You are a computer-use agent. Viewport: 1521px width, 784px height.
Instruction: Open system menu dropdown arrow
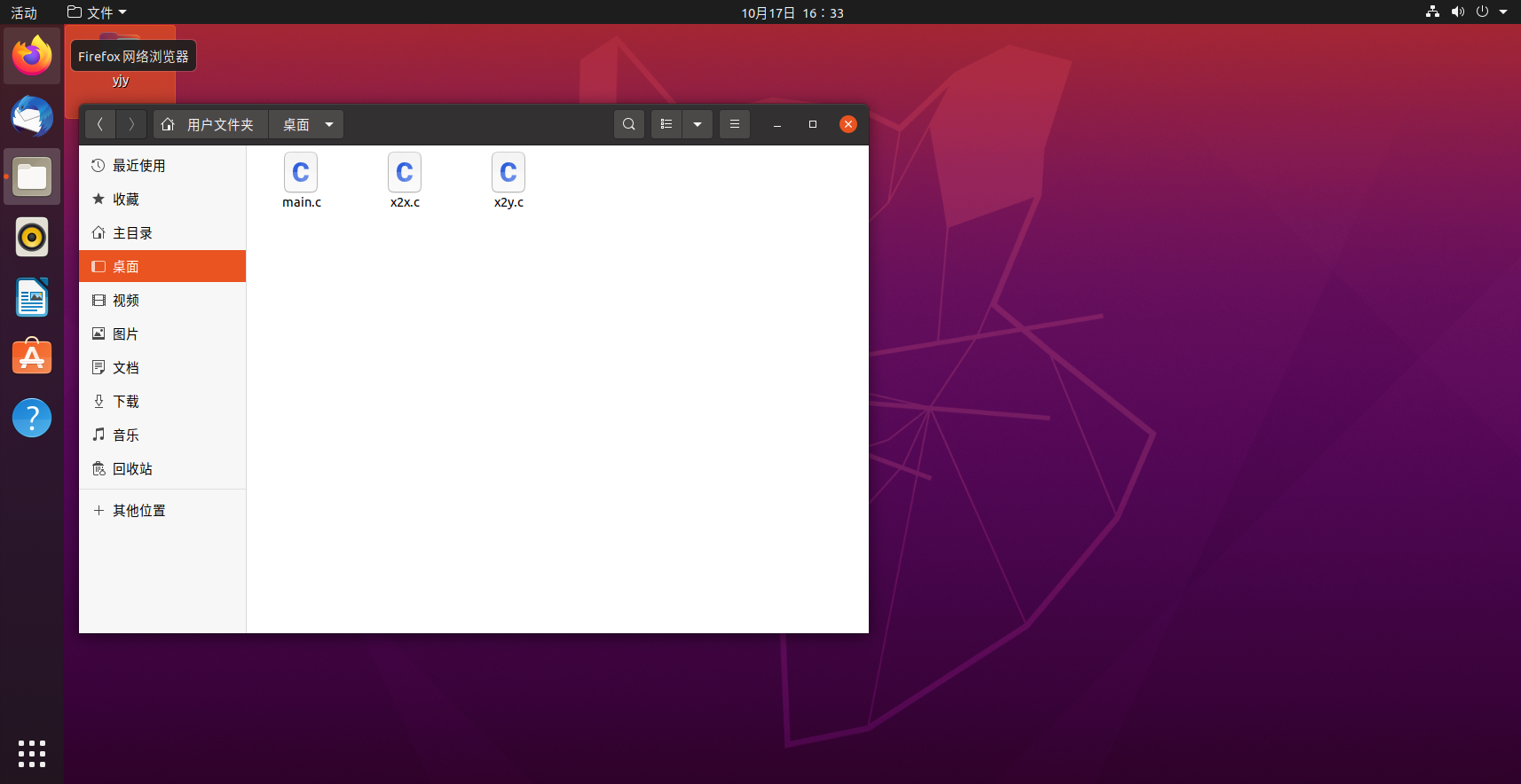[x=1503, y=12]
